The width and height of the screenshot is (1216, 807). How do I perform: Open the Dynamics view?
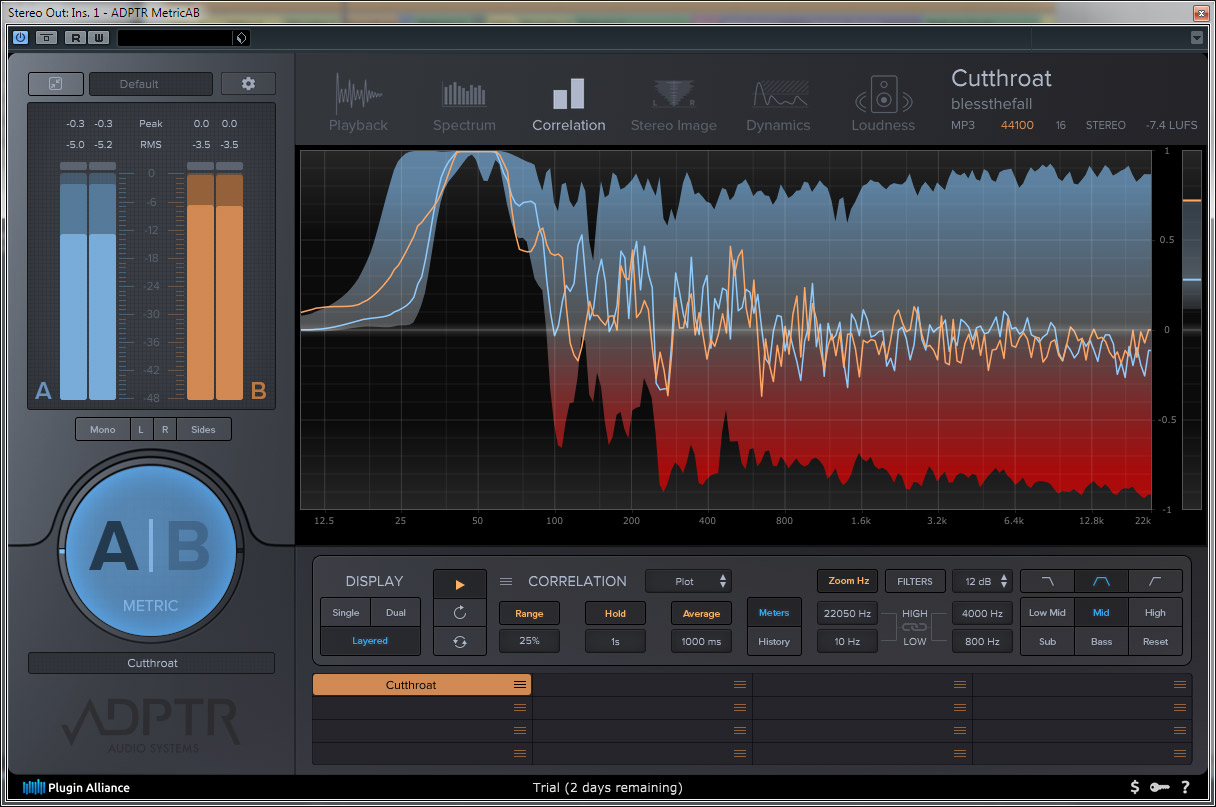pyautogui.click(x=778, y=104)
